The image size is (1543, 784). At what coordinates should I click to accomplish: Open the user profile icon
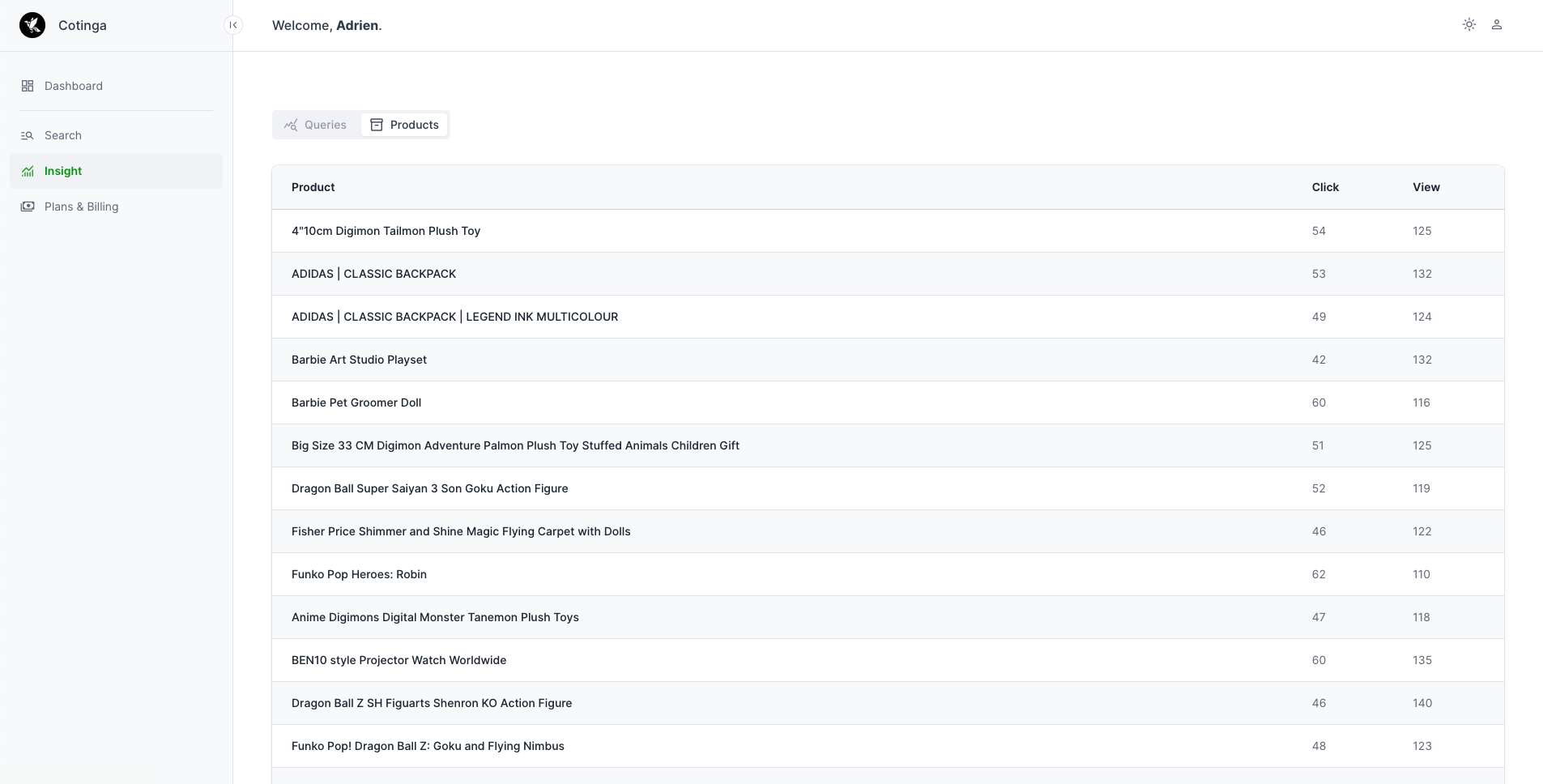pos(1497,25)
